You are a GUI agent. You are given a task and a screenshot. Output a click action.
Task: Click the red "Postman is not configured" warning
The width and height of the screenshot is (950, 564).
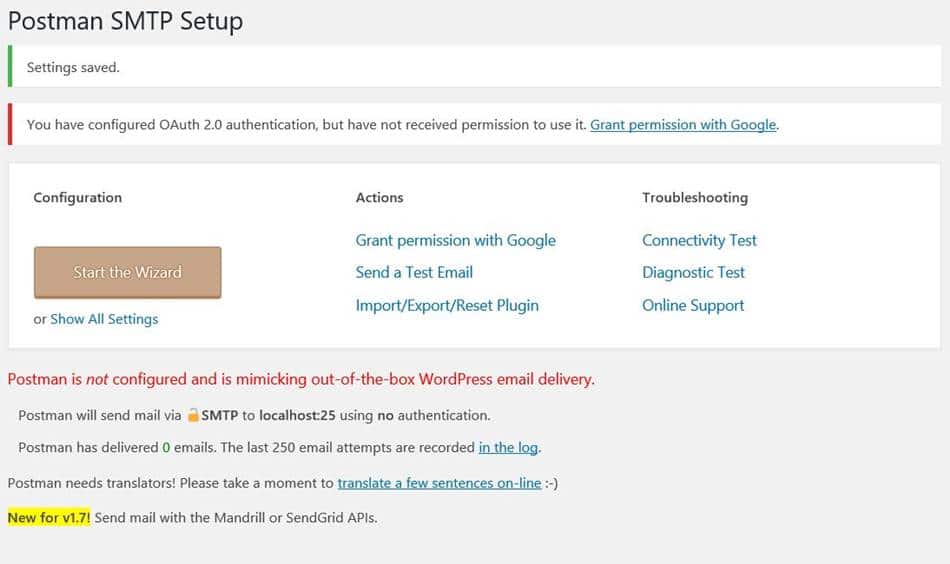pos(300,380)
